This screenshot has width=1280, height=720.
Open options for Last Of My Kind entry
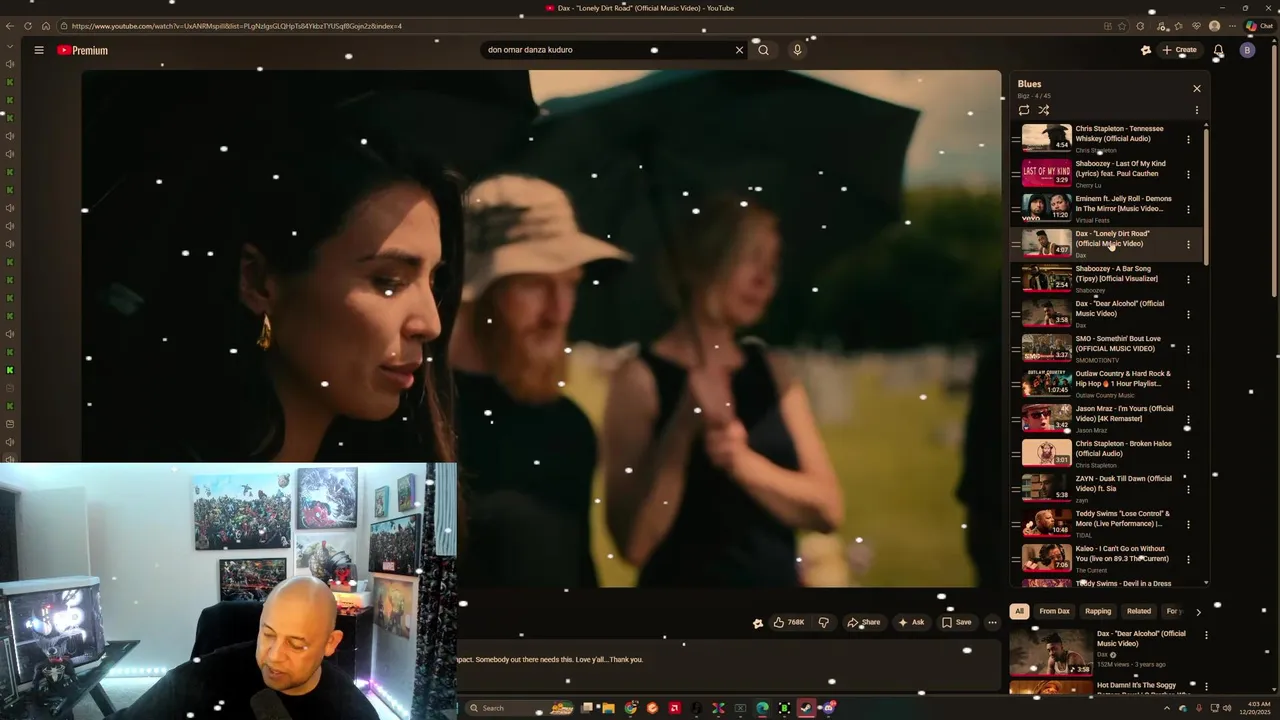(x=1188, y=174)
